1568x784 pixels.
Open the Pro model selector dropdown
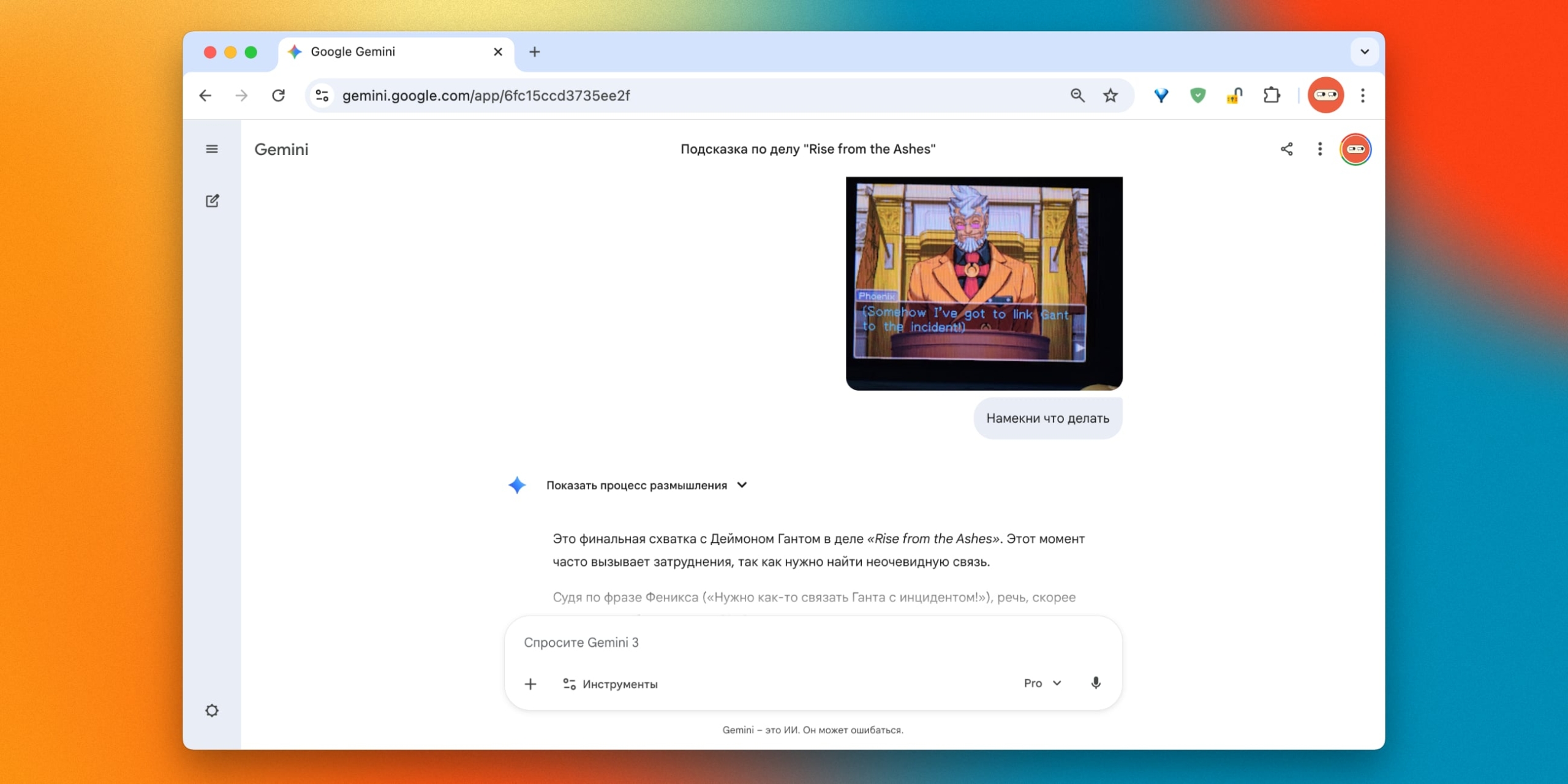[x=1042, y=683]
